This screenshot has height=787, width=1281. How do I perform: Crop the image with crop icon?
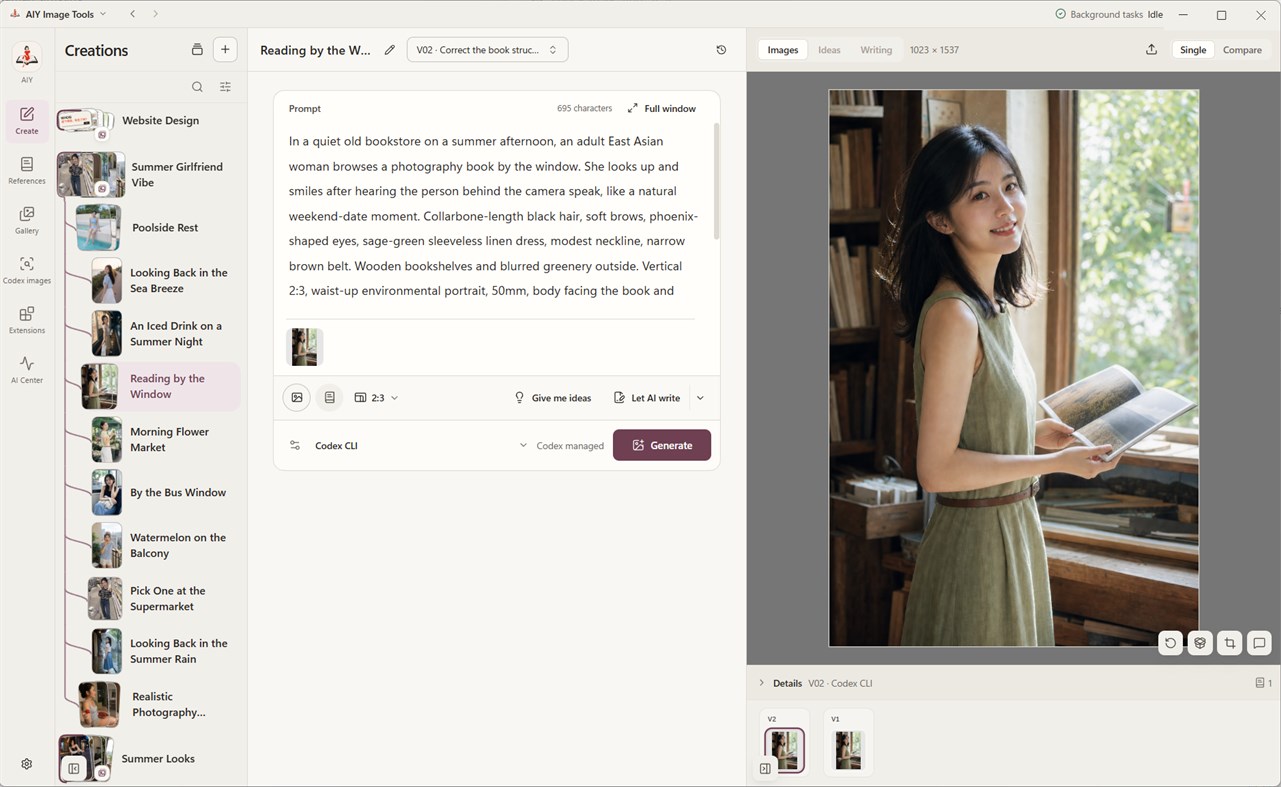[x=1230, y=643]
